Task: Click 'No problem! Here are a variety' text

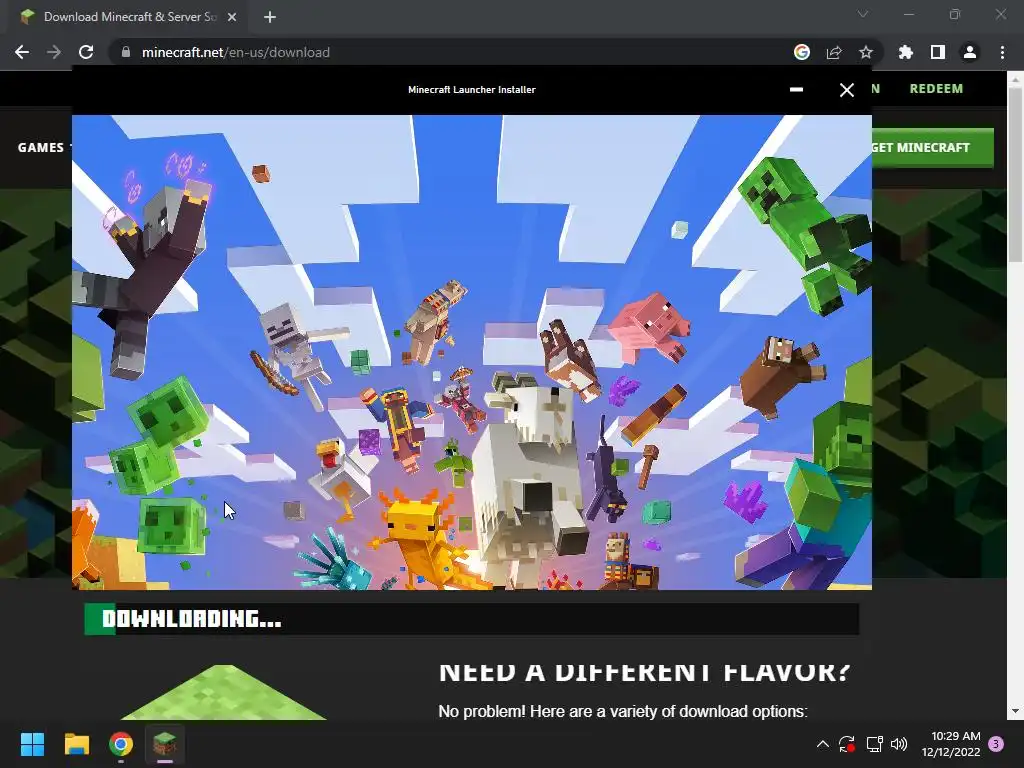Action: tap(623, 711)
